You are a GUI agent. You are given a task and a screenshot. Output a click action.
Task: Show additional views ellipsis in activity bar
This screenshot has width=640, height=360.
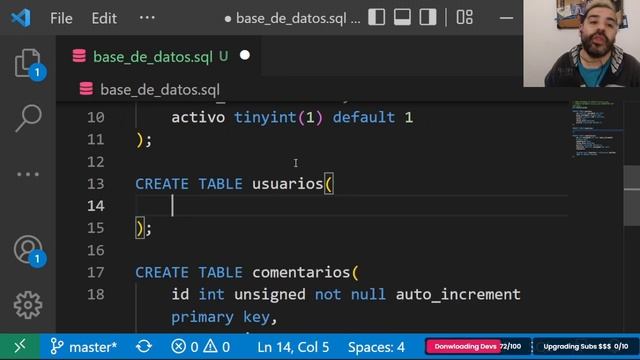click(x=28, y=174)
